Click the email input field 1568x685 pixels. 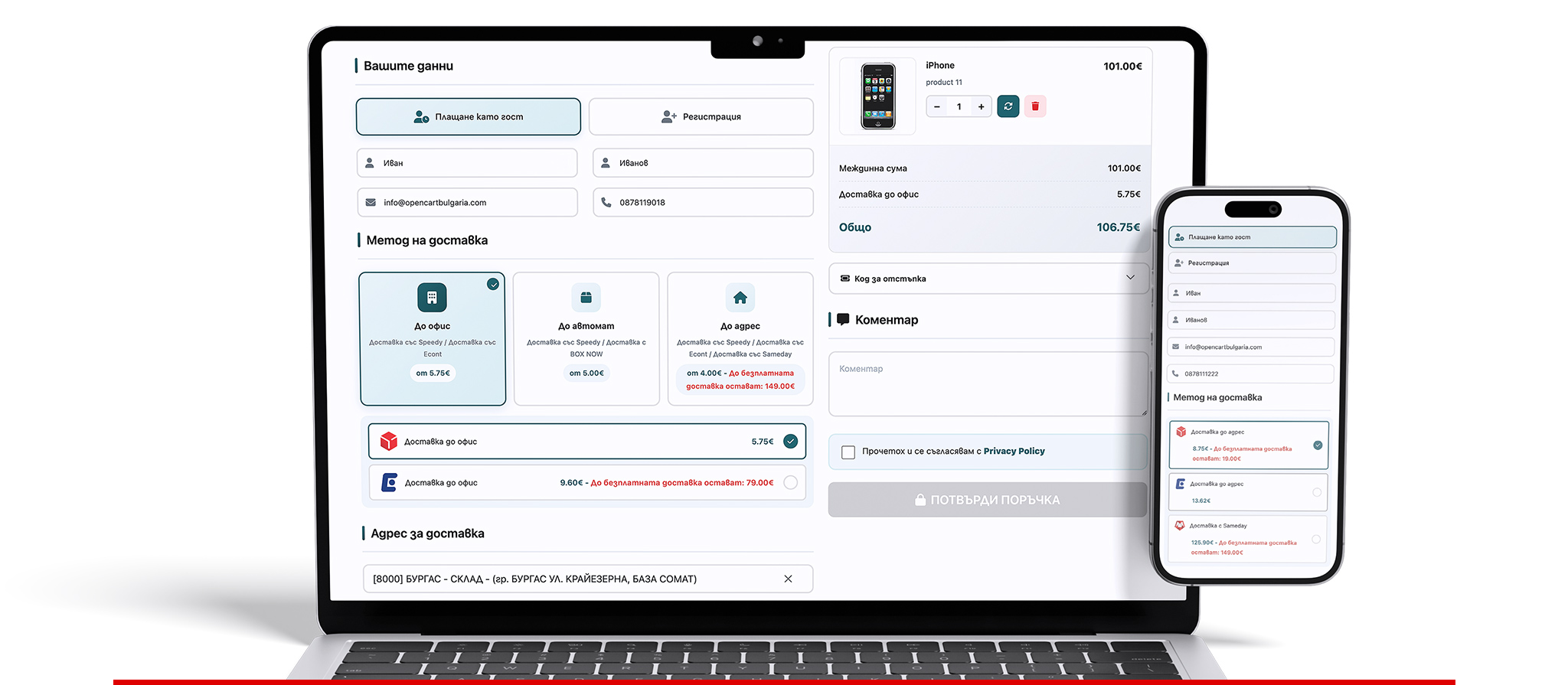(x=468, y=203)
